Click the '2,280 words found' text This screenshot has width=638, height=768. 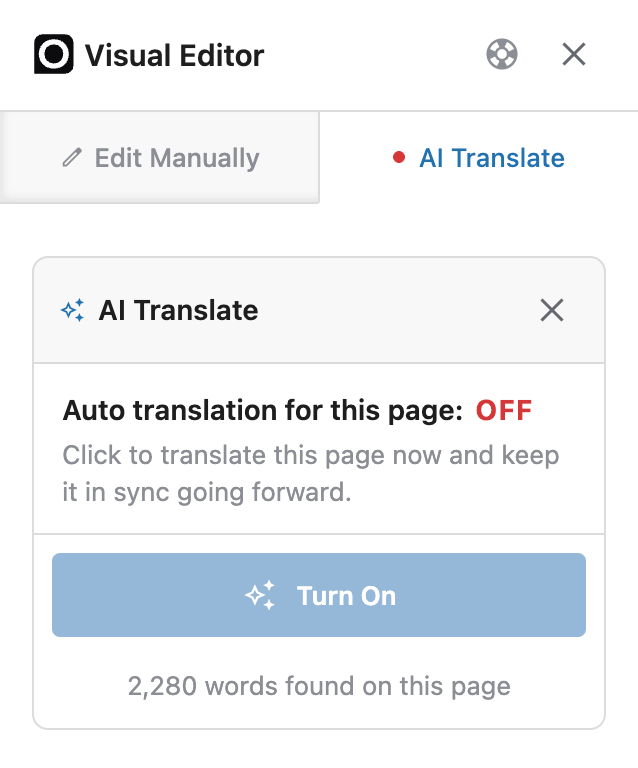(x=319, y=686)
